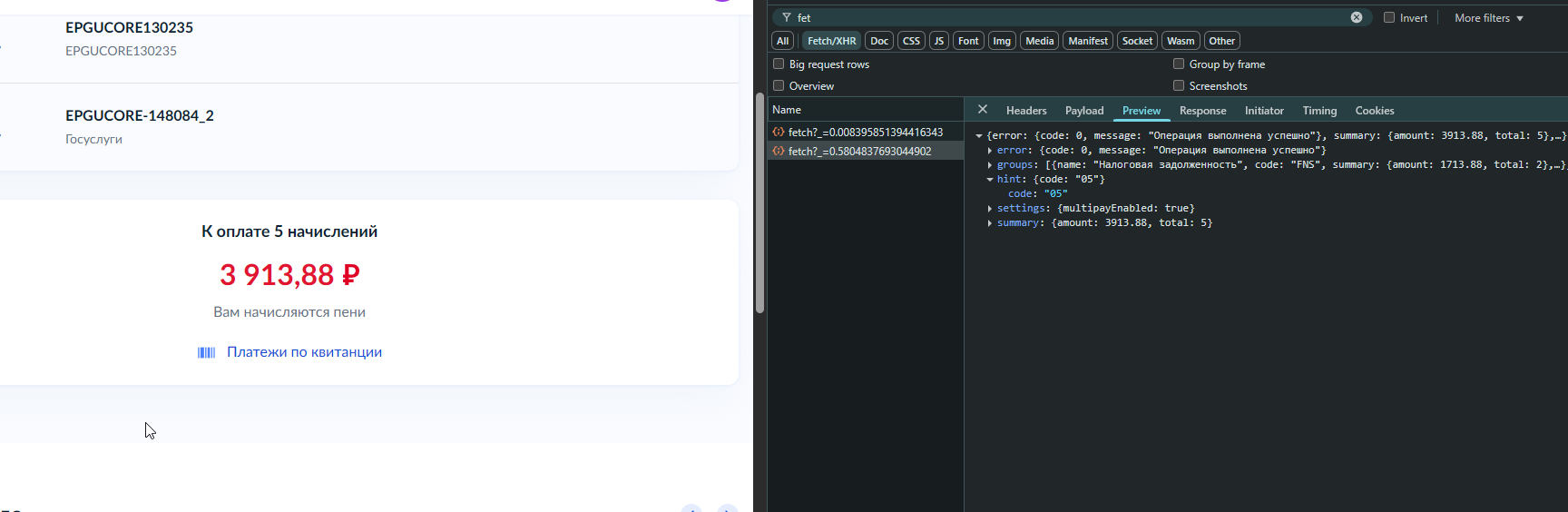Click the network filter text field
The width and height of the screenshot is (1568, 512).
[x=1071, y=17]
